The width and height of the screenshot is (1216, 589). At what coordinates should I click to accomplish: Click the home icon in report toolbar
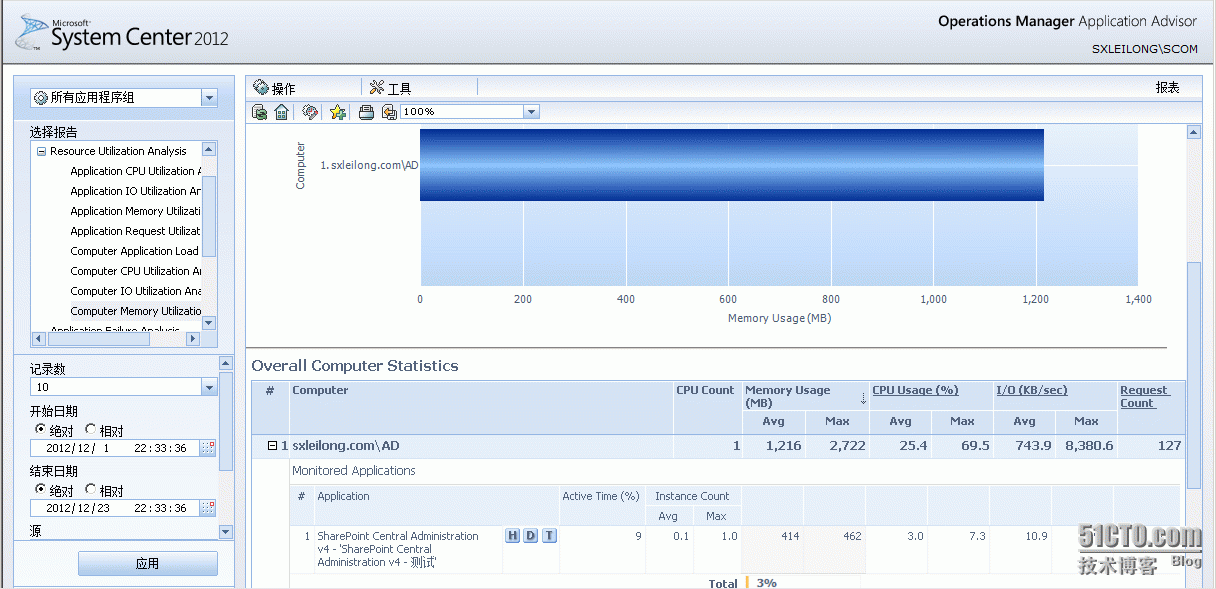tap(282, 112)
